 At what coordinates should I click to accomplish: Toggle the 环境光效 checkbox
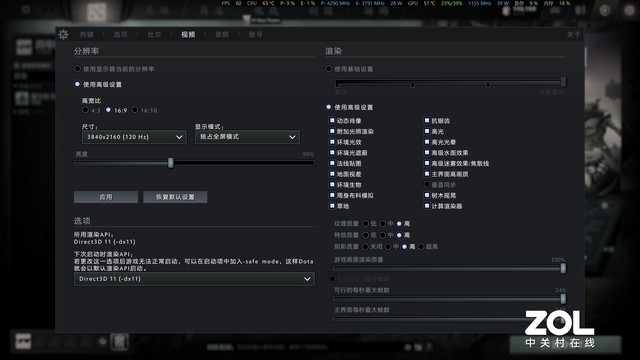pyautogui.click(x=332, y=142)
